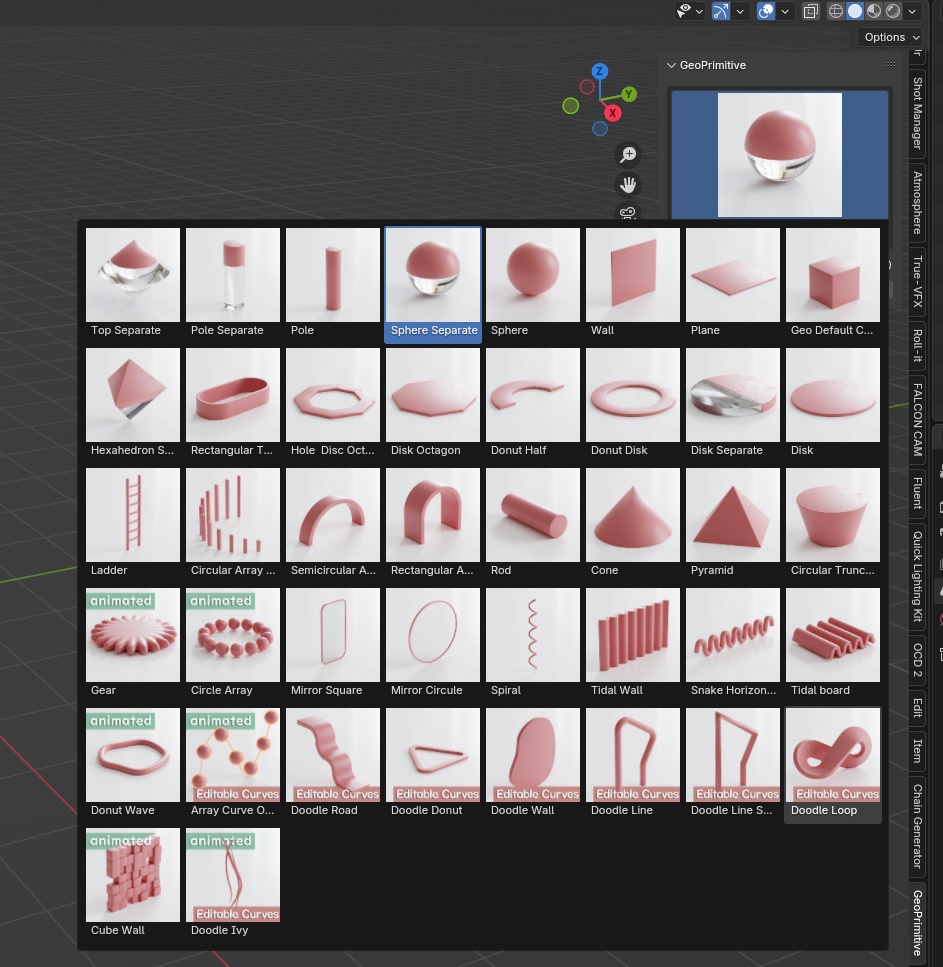Choose the Disk Octagon primitive
Viewport: 943px width, 967px height.
[432, 403]
